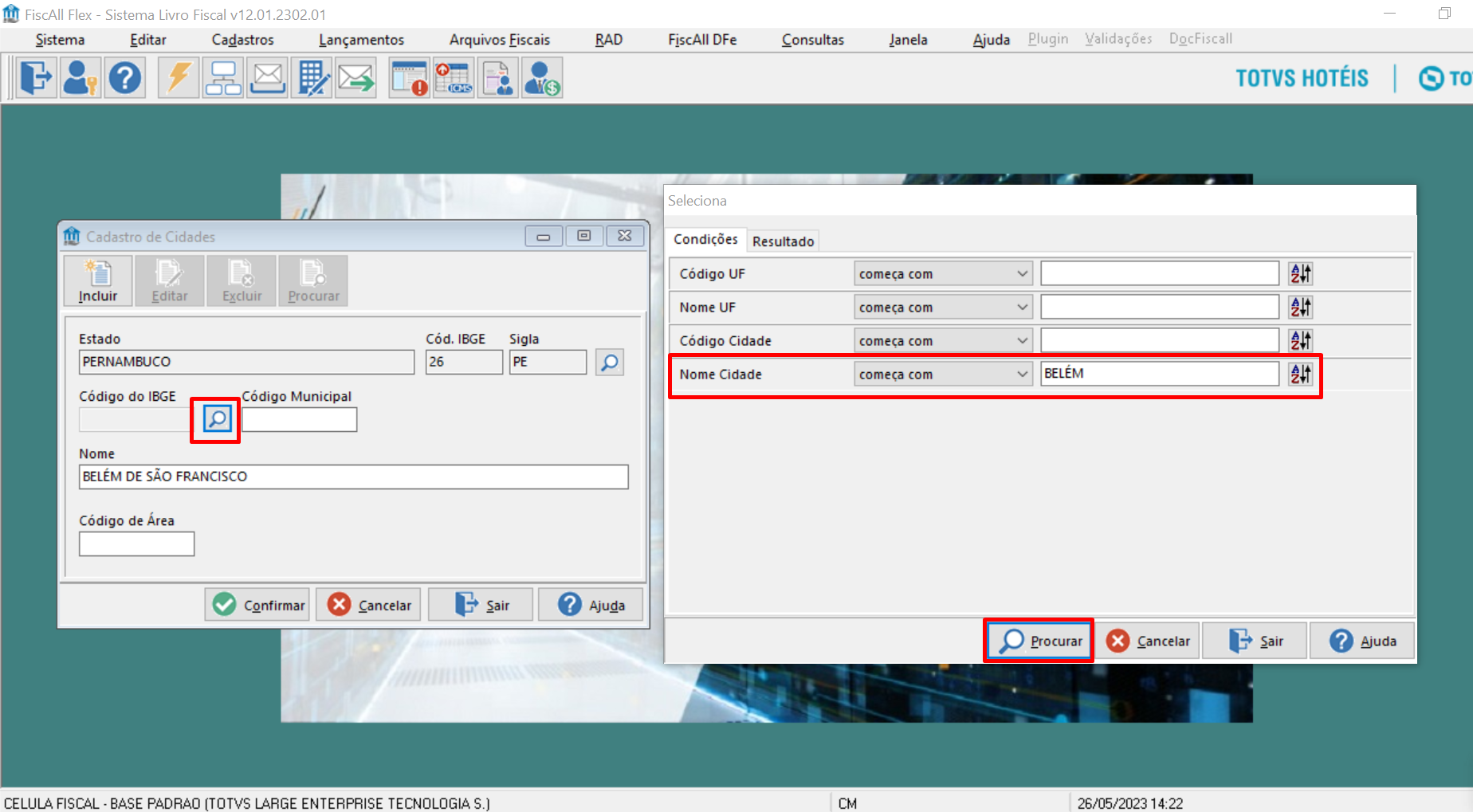This screenshot has height=812, width=1473.
Task: Open the Editar menu in menu bar
Action: point(148,39)
